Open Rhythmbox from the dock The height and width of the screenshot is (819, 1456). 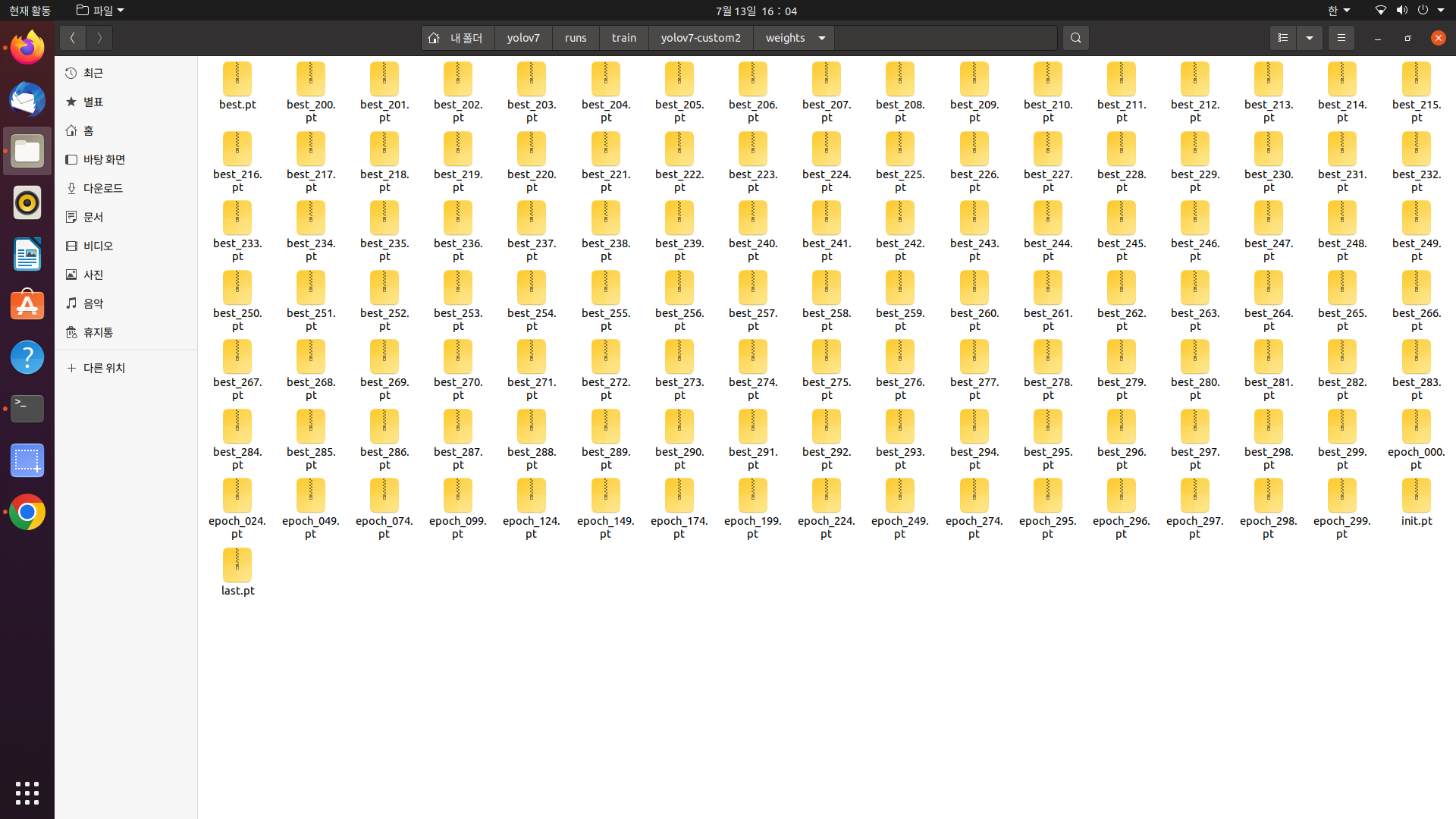[27, 202]
